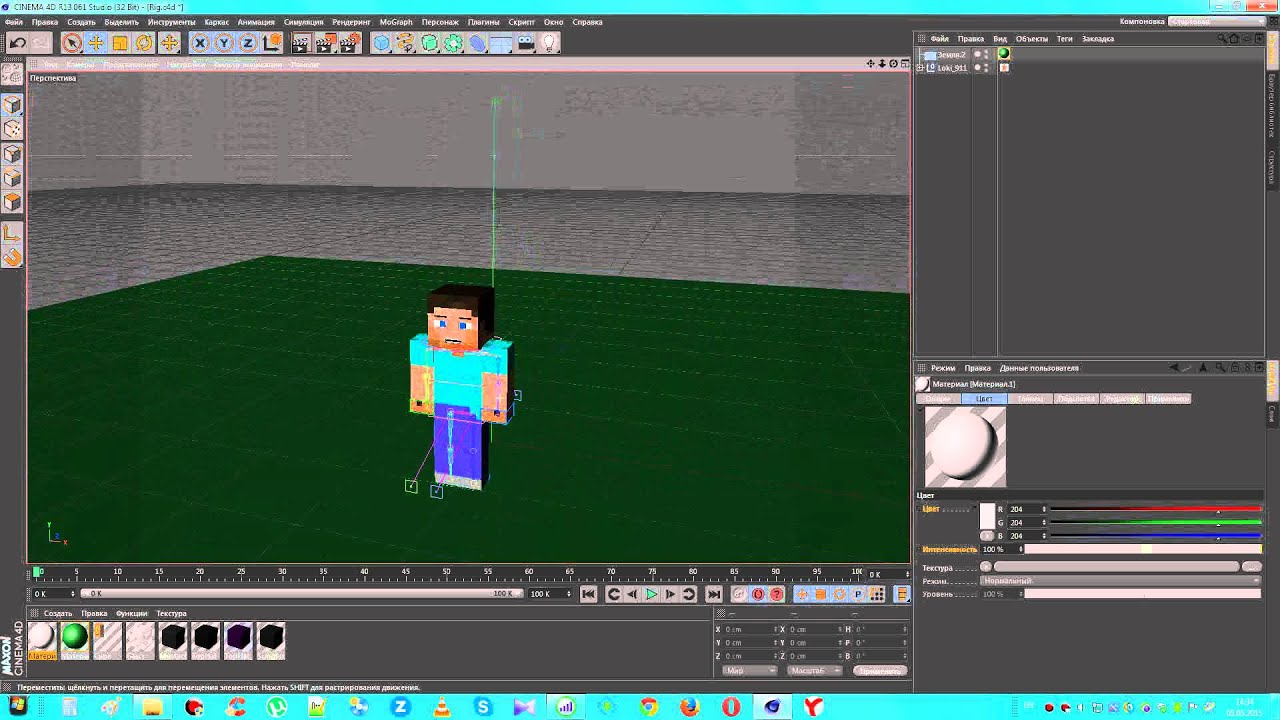Open the MoGraph menu
1280x720 pixels.
click(x=396, y=22)
